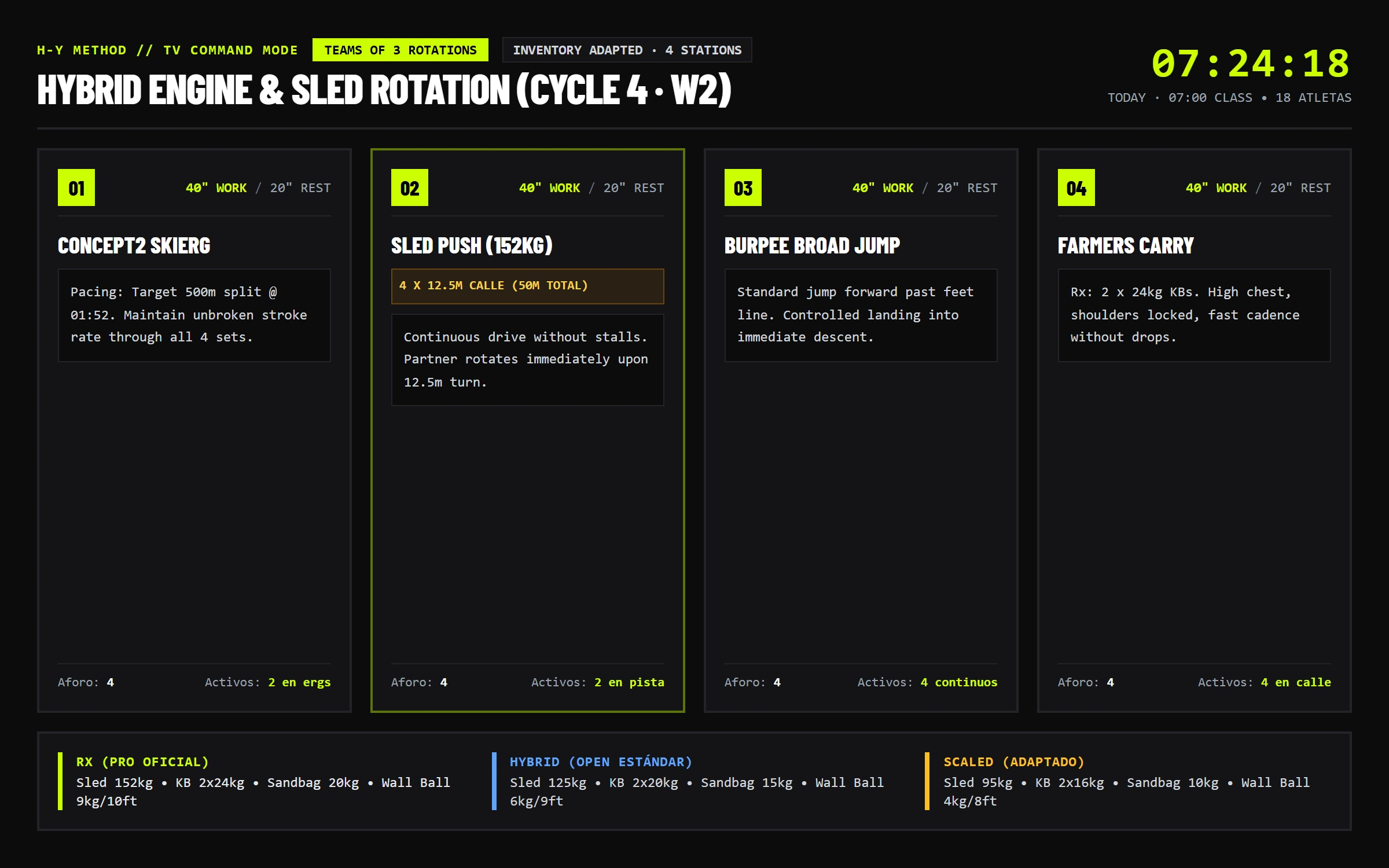
Task: Click the sled note about continuous drive
Action: coord(528,359)
